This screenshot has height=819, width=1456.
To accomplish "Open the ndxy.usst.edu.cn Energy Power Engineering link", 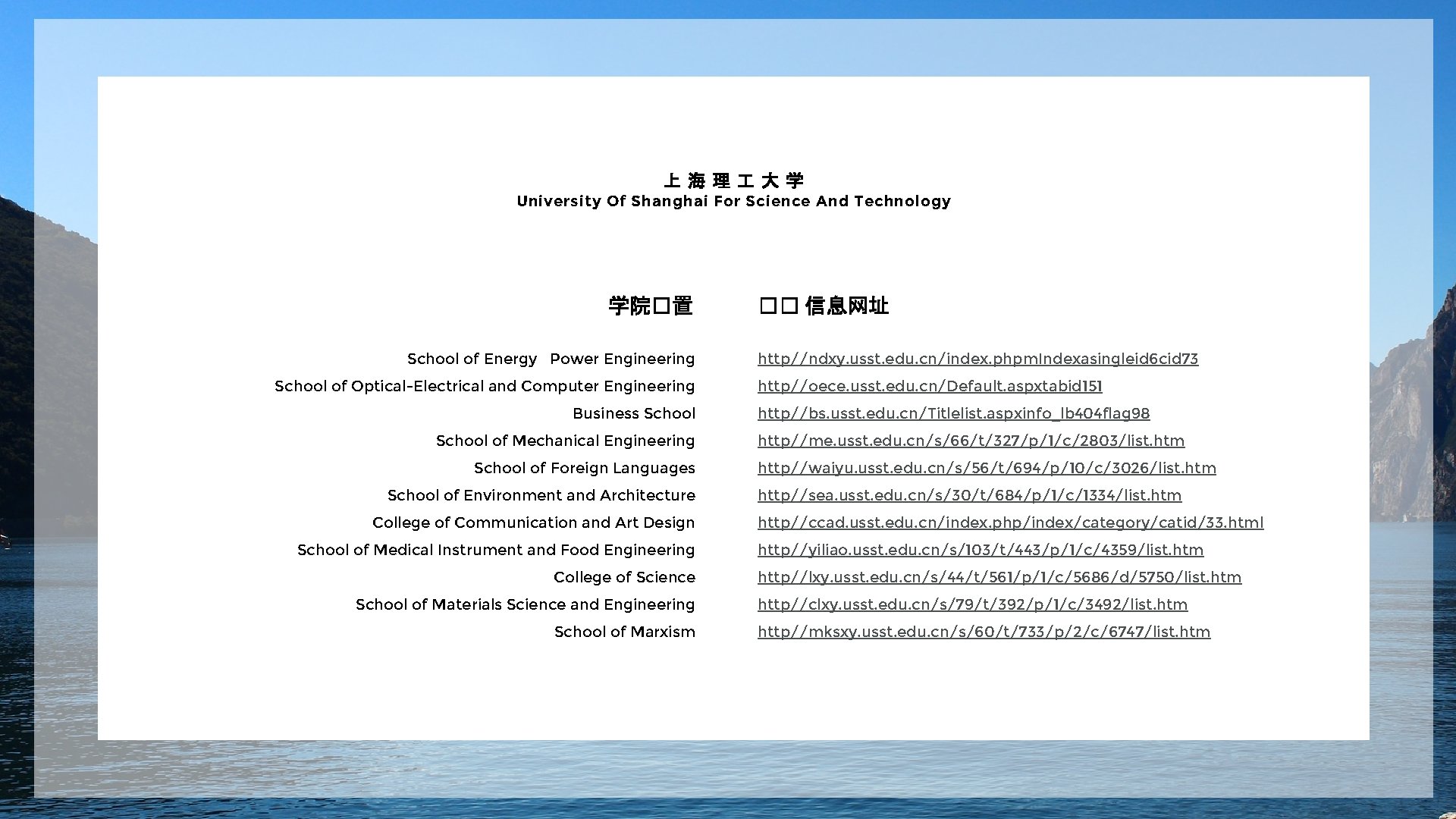I will (x=977, y=359).
